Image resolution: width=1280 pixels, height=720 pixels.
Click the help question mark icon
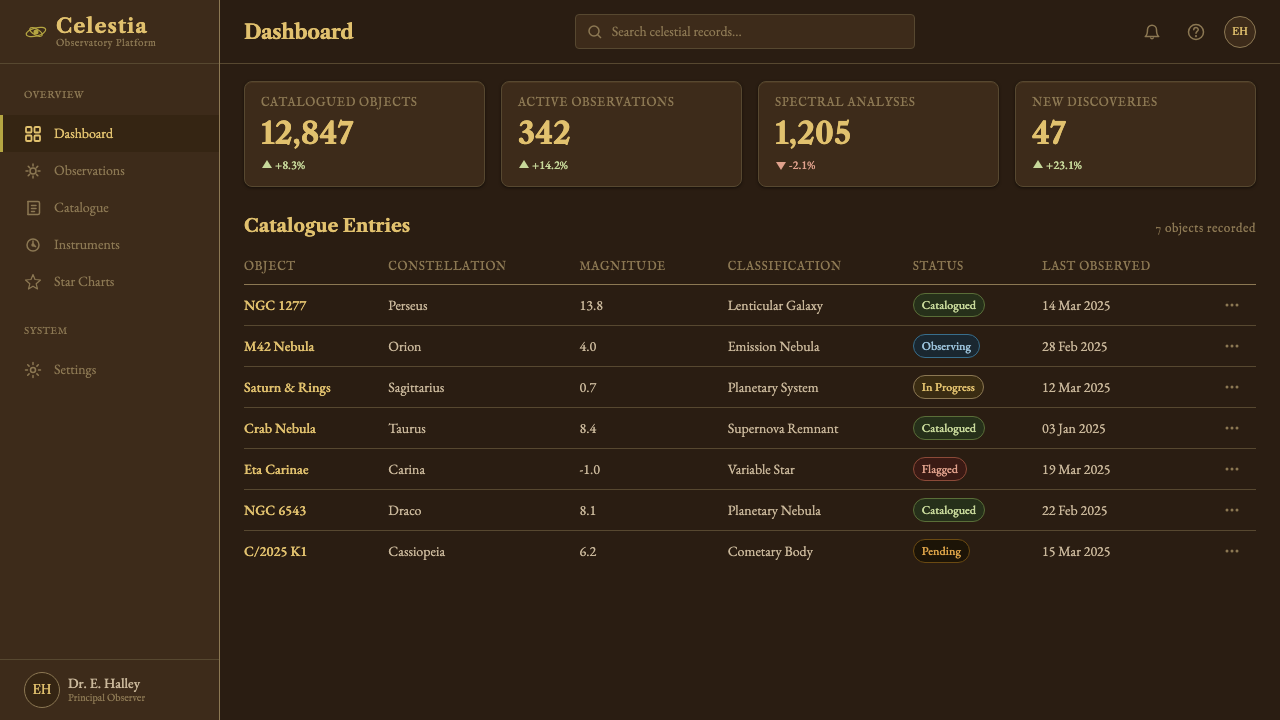coord(1196,32)
